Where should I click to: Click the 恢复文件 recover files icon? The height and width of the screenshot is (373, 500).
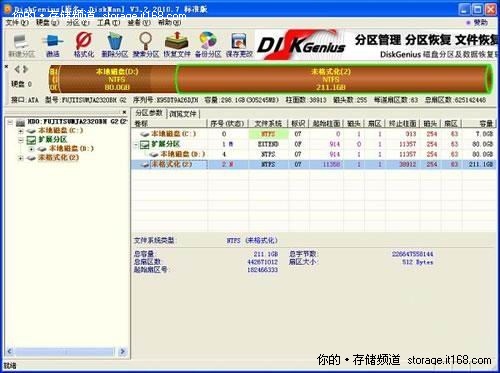[177, 45]
